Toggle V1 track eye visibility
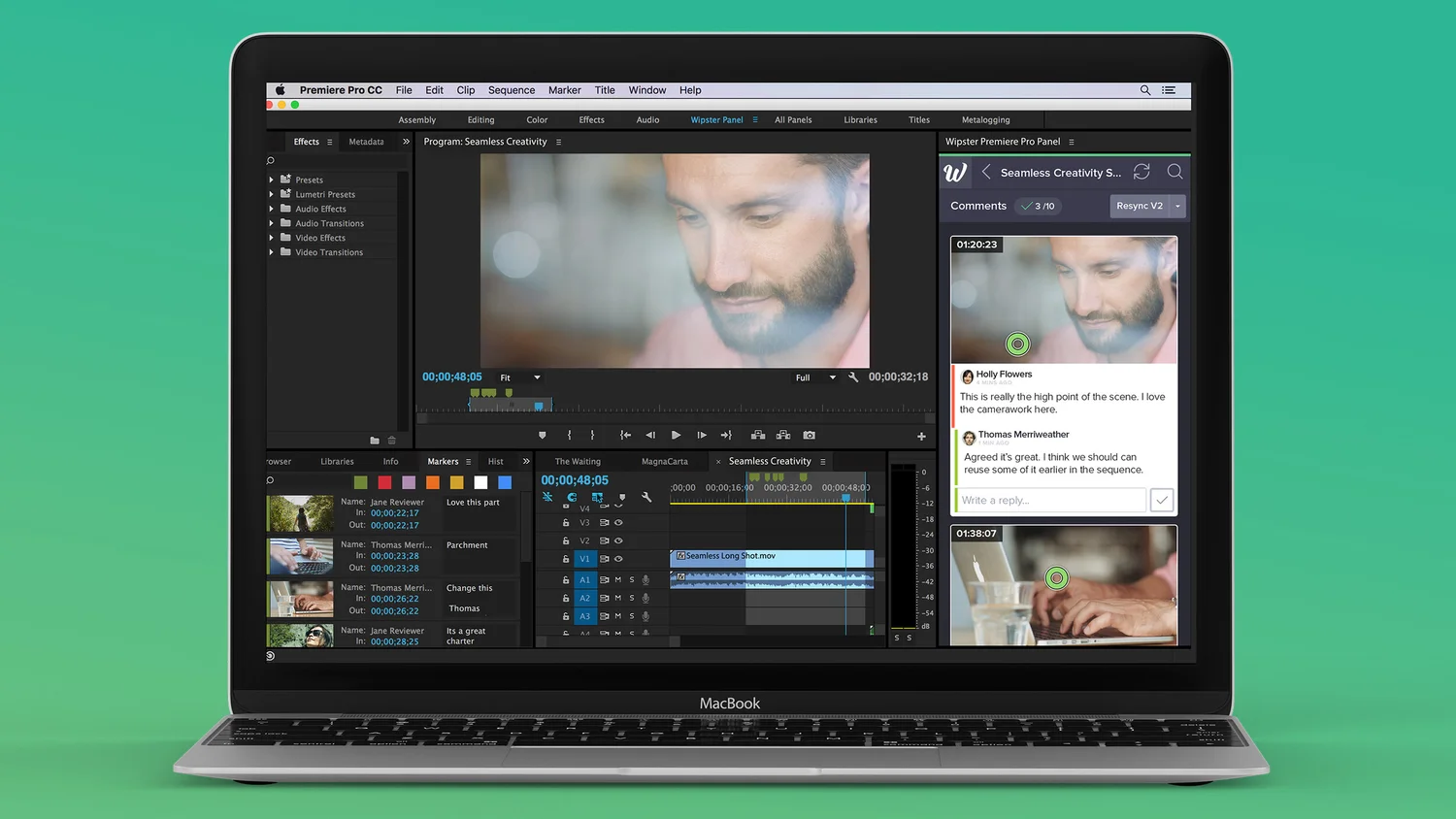This screenshot has width=1456, height=819. pos(618,559)
